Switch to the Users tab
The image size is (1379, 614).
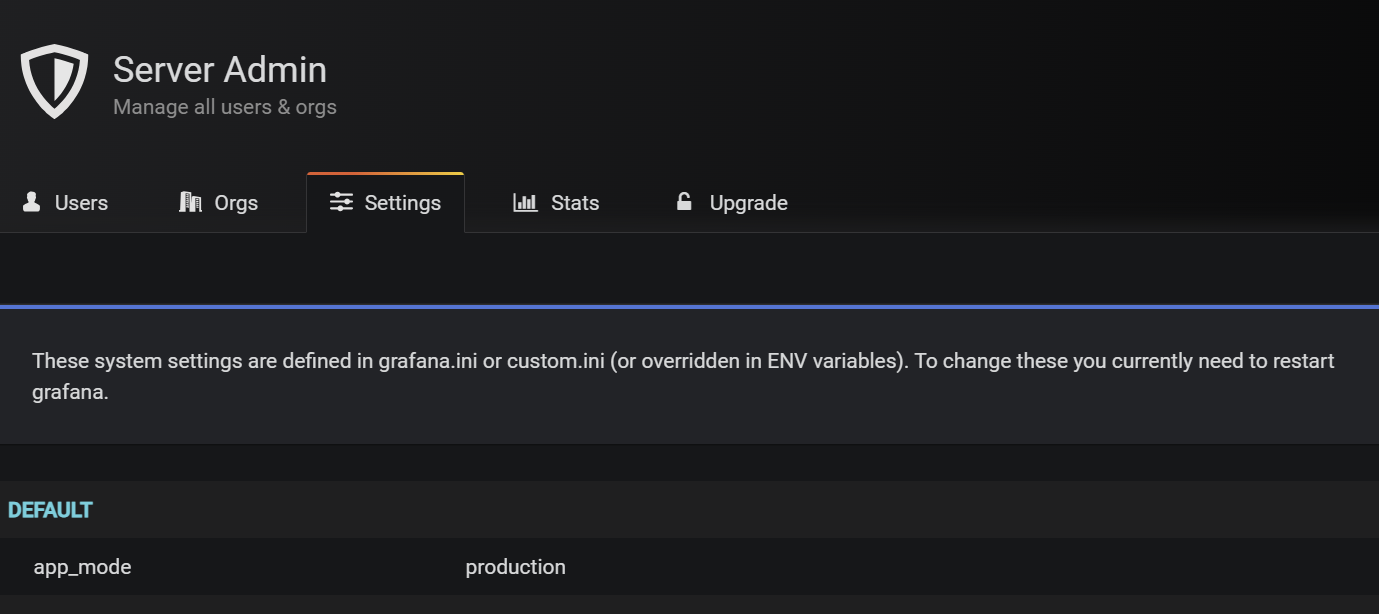coord(65,203)
